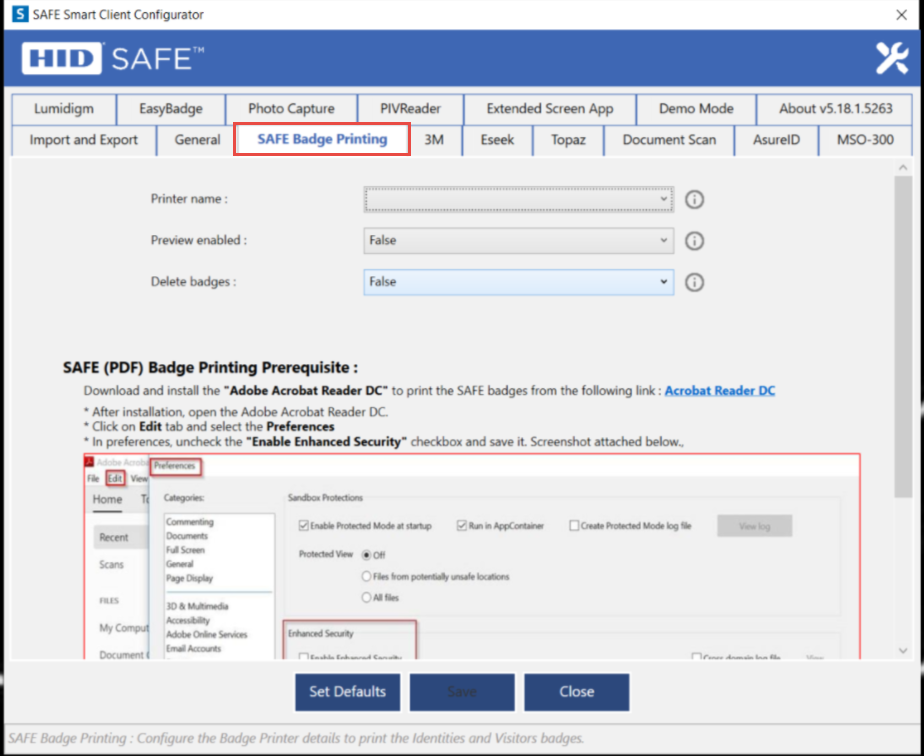This screenshot has width=924, height=756.
Task: Click the line mentioning "Enable Enhanced Security" checkbox
Action: 384,442
